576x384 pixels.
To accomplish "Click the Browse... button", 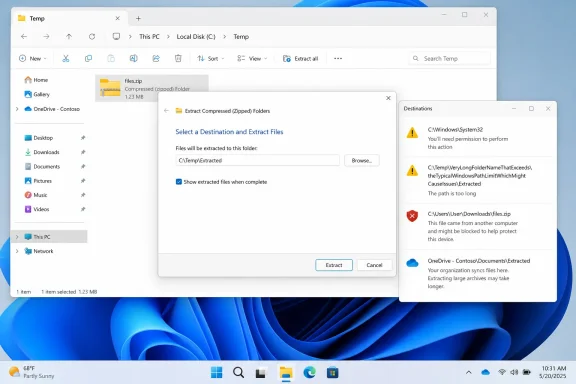I will click(362, 161).
